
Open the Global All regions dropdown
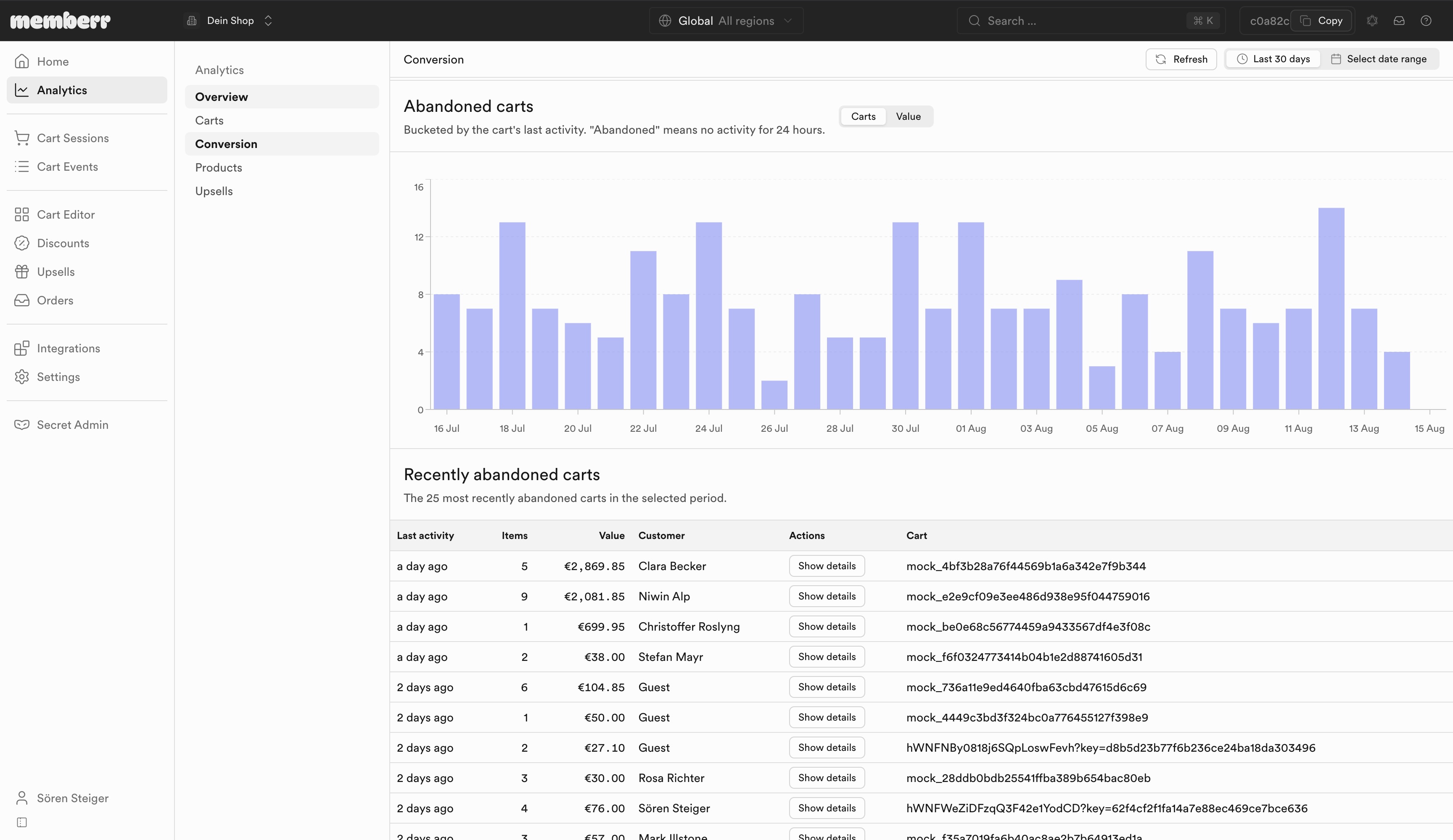coord(726,21)
